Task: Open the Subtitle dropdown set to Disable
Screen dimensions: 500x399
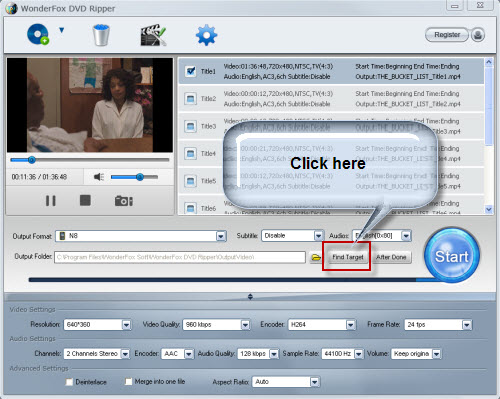Action: point(293,236)
